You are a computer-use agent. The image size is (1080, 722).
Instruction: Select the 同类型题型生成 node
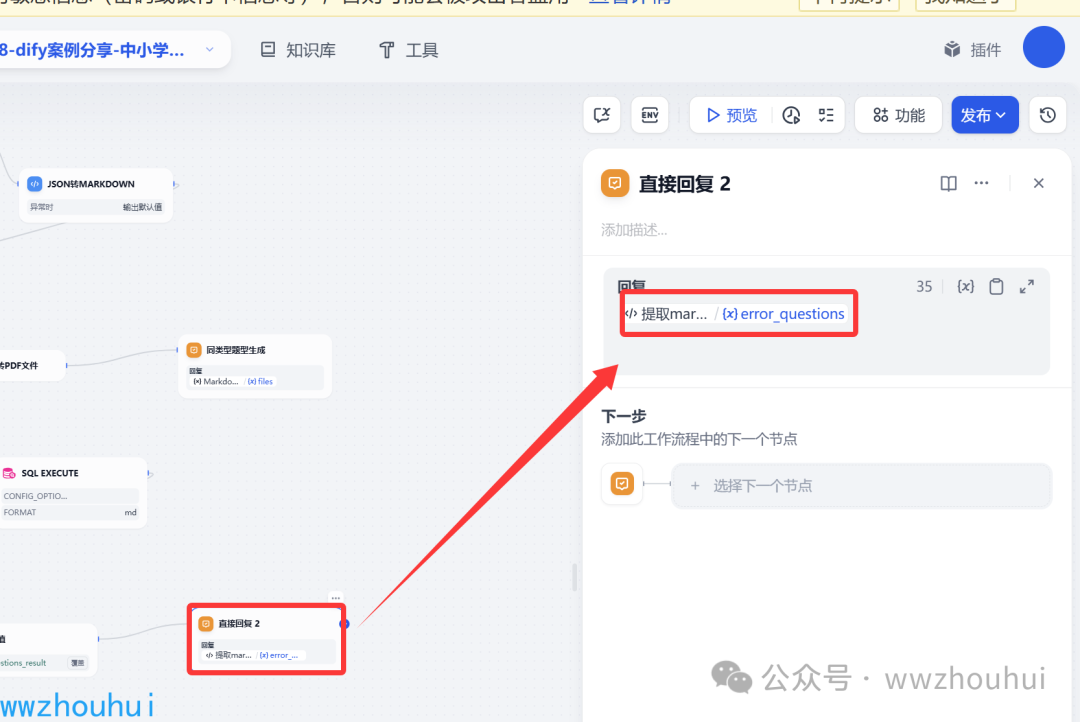point(255,366)
